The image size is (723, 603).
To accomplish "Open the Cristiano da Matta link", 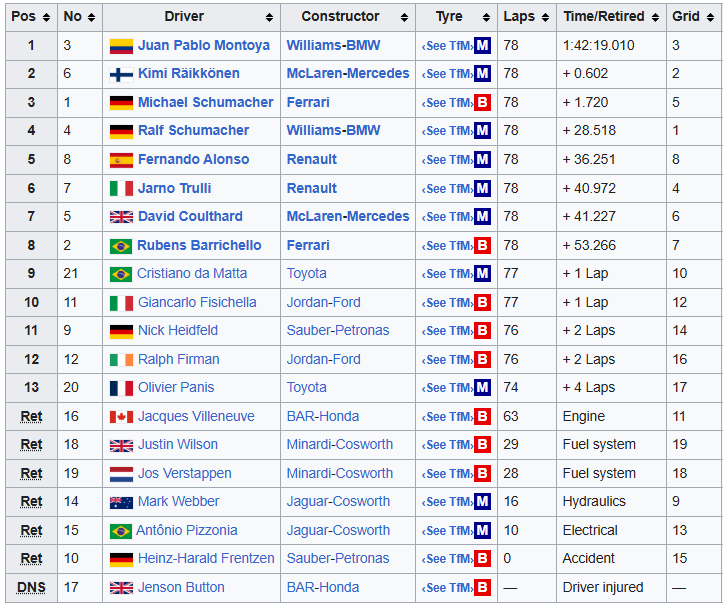I will click(x=192, y=273).
